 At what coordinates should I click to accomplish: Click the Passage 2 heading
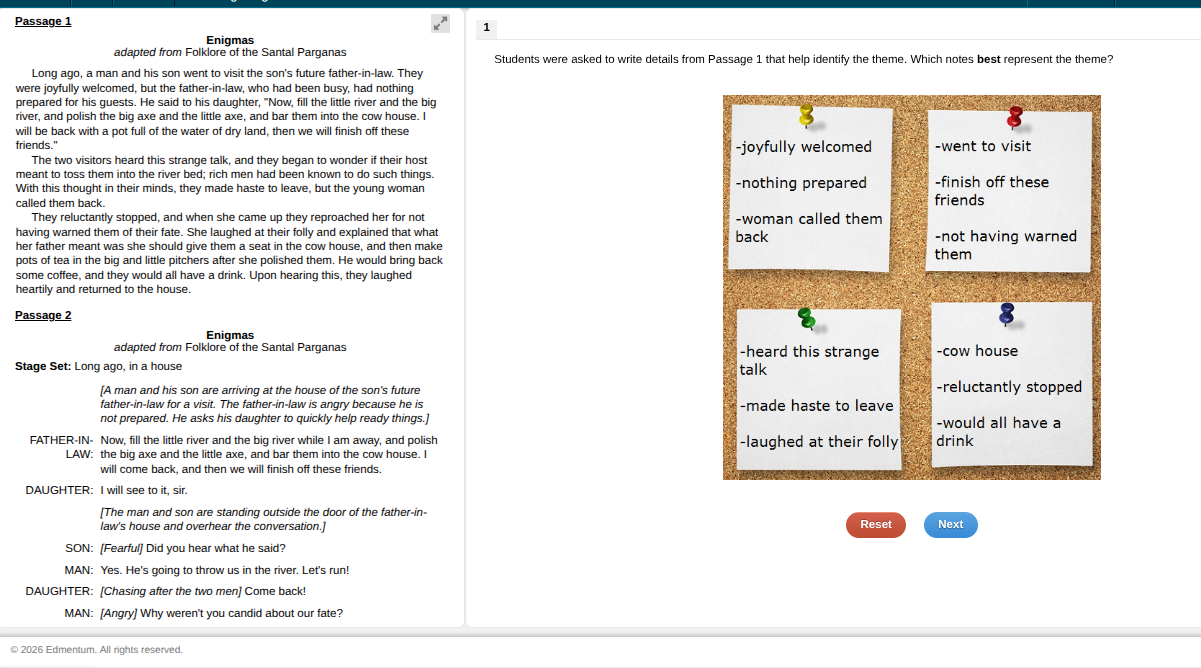43,316
